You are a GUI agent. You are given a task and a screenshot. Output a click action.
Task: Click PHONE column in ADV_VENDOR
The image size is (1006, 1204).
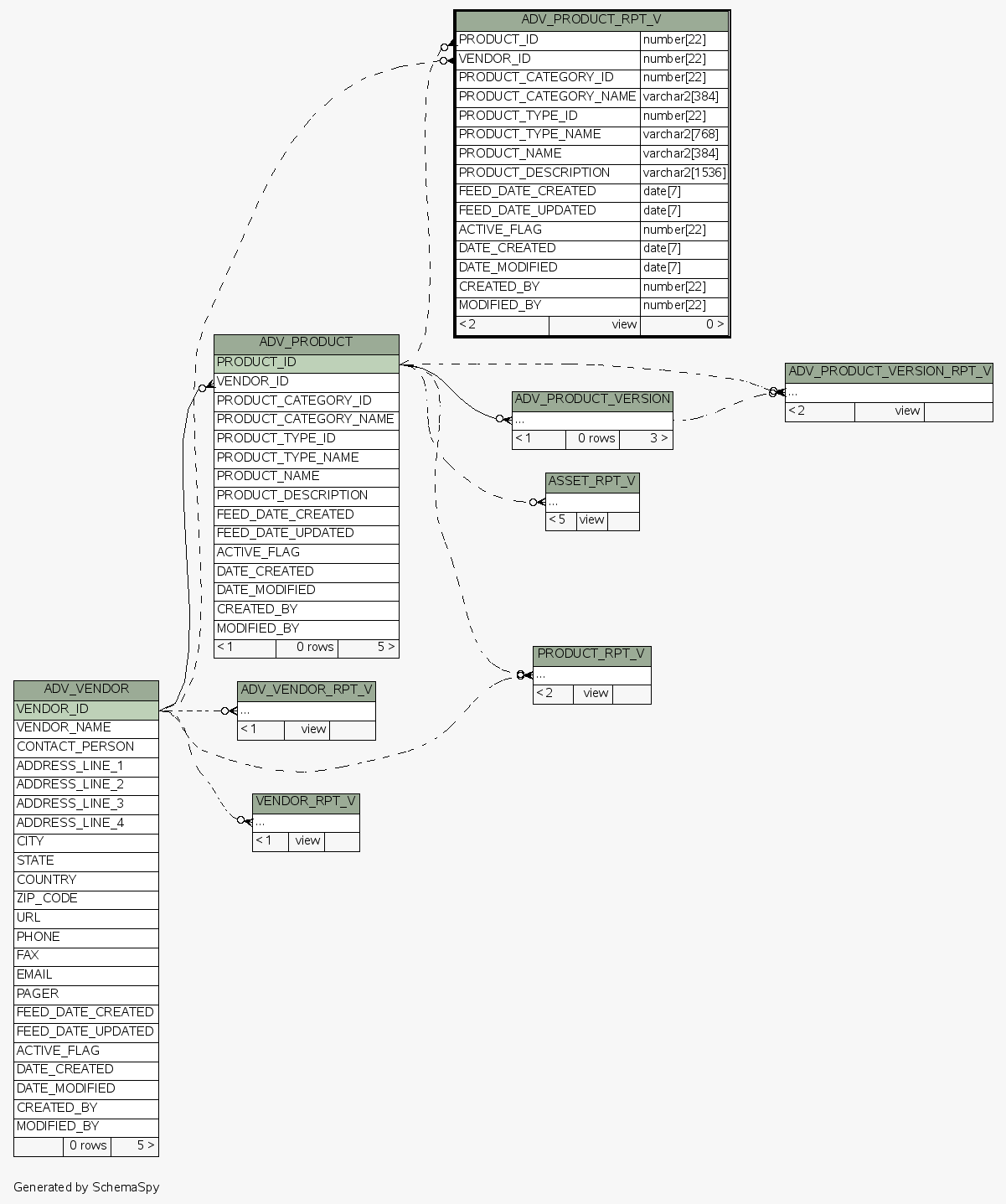coord(86,938)
